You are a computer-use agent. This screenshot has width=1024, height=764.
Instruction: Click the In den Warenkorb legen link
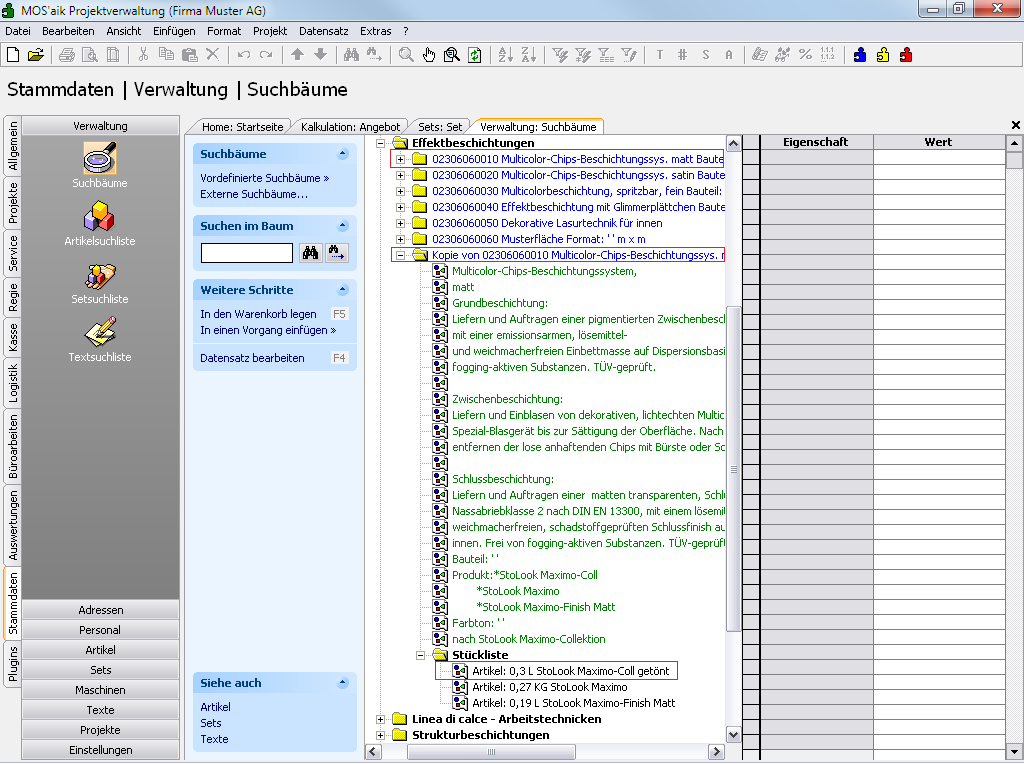pos(258,314)
